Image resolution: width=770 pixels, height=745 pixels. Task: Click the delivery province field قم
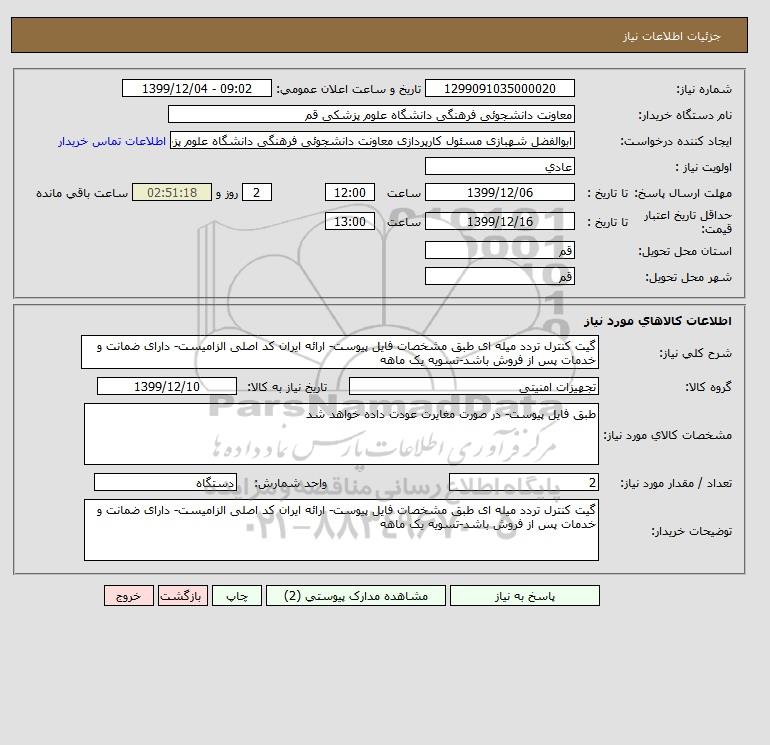click(x=499, y=250)
